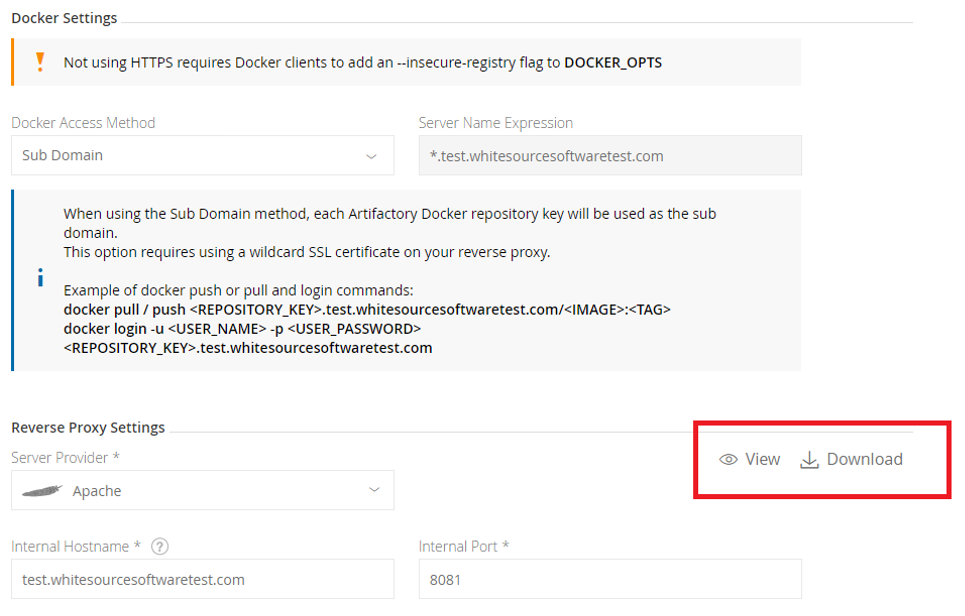The width and height of the screenshot is (965, 616).
Task: Open the Internal Hostname help question mark
Action: click(159, 547)
